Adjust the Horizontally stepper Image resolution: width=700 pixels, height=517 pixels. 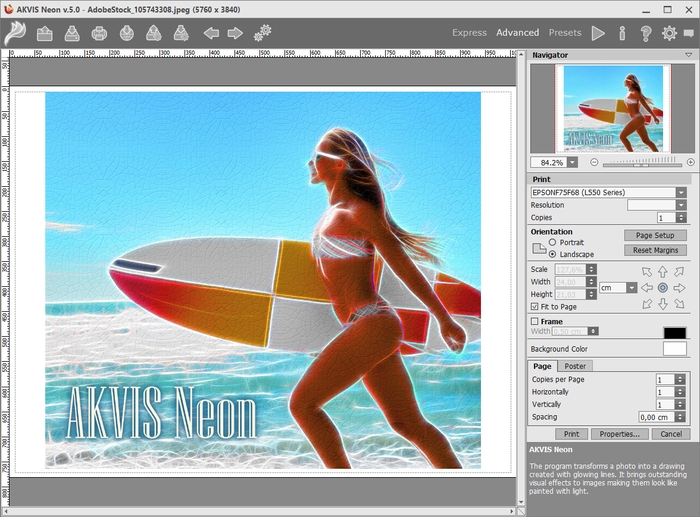pos(680,392)
